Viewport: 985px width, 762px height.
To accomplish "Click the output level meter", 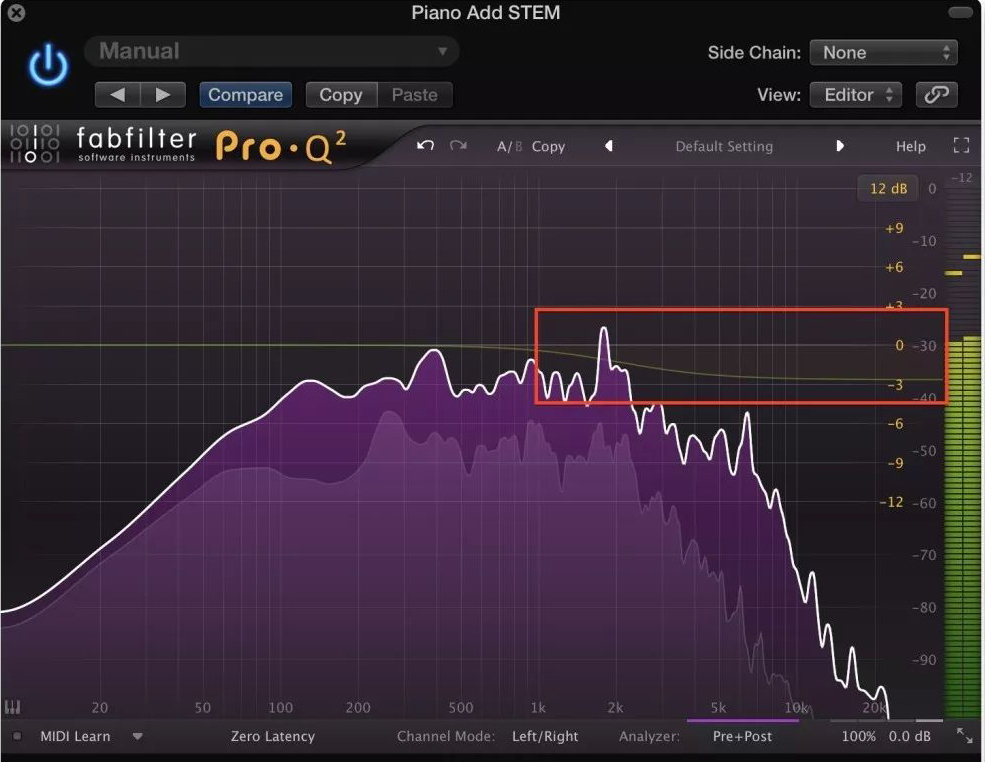I will [962, 446].
